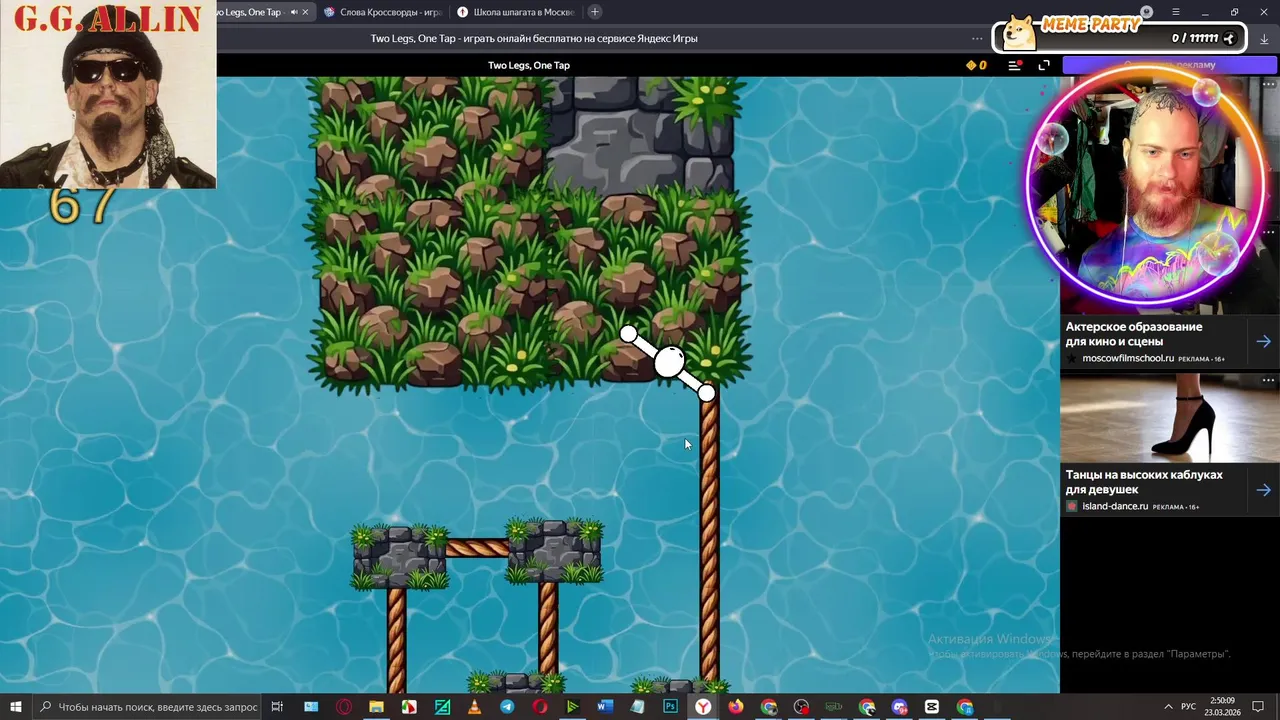Screen dimensions: 1280x720
Task: Click the white two-legged character in game
Action: [668, 362]
